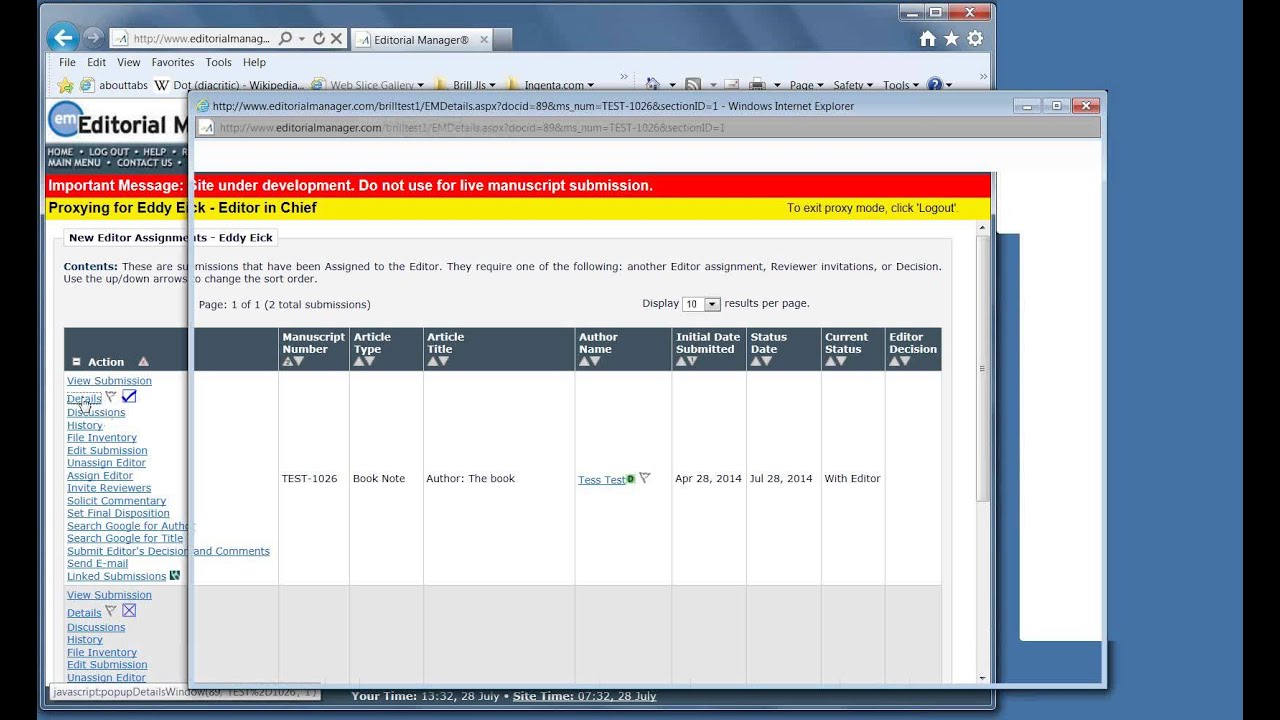Open the View menu
The width and height of the screenshot is (1280, 720).
click(x=129, y=62)
